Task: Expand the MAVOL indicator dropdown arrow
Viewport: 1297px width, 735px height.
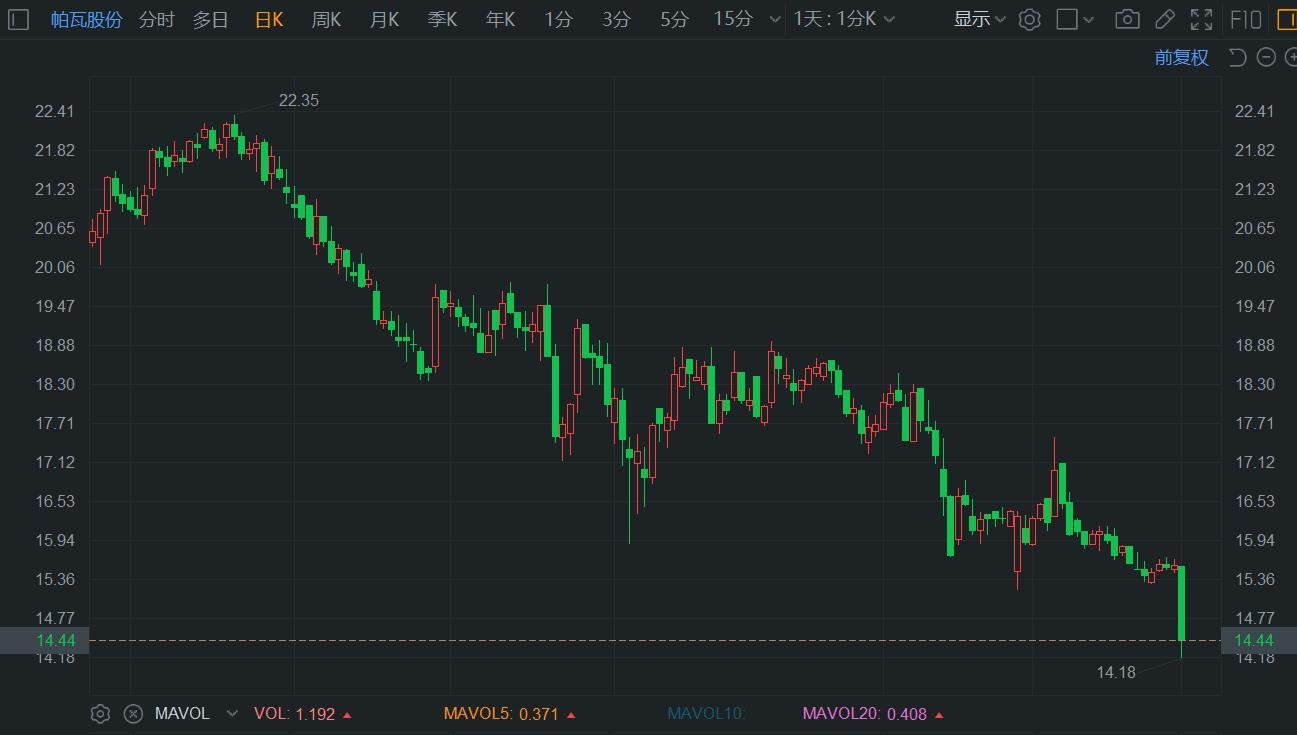Action: (x=232, y=714)
